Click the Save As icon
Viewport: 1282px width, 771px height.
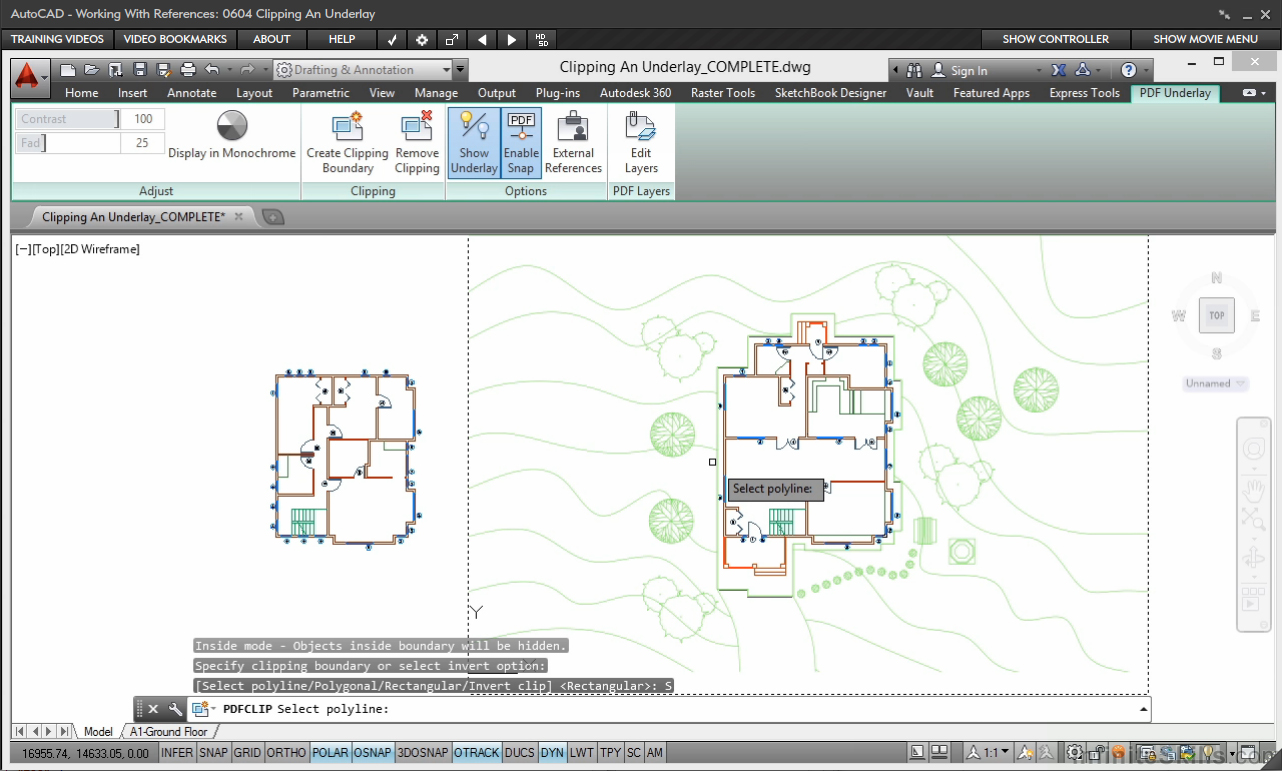pyautogui.click(x=164, y=70)
